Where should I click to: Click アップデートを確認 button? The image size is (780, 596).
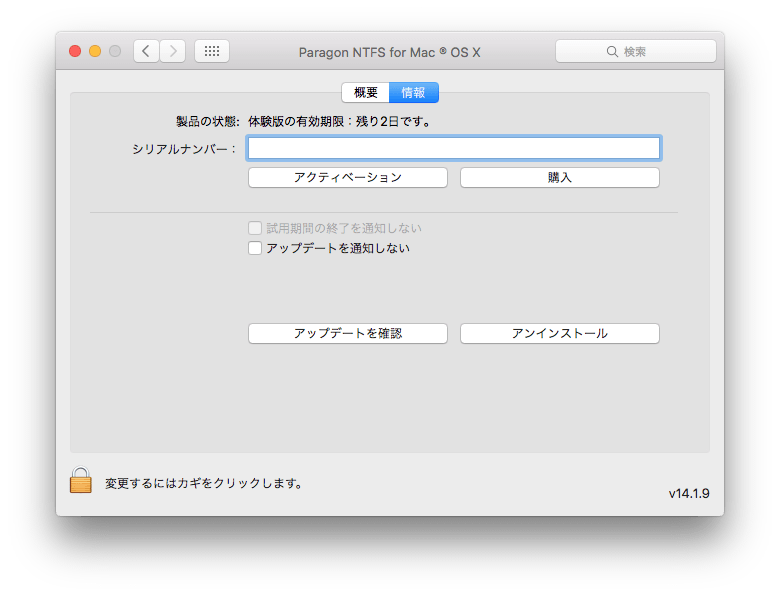click(348, 333)
